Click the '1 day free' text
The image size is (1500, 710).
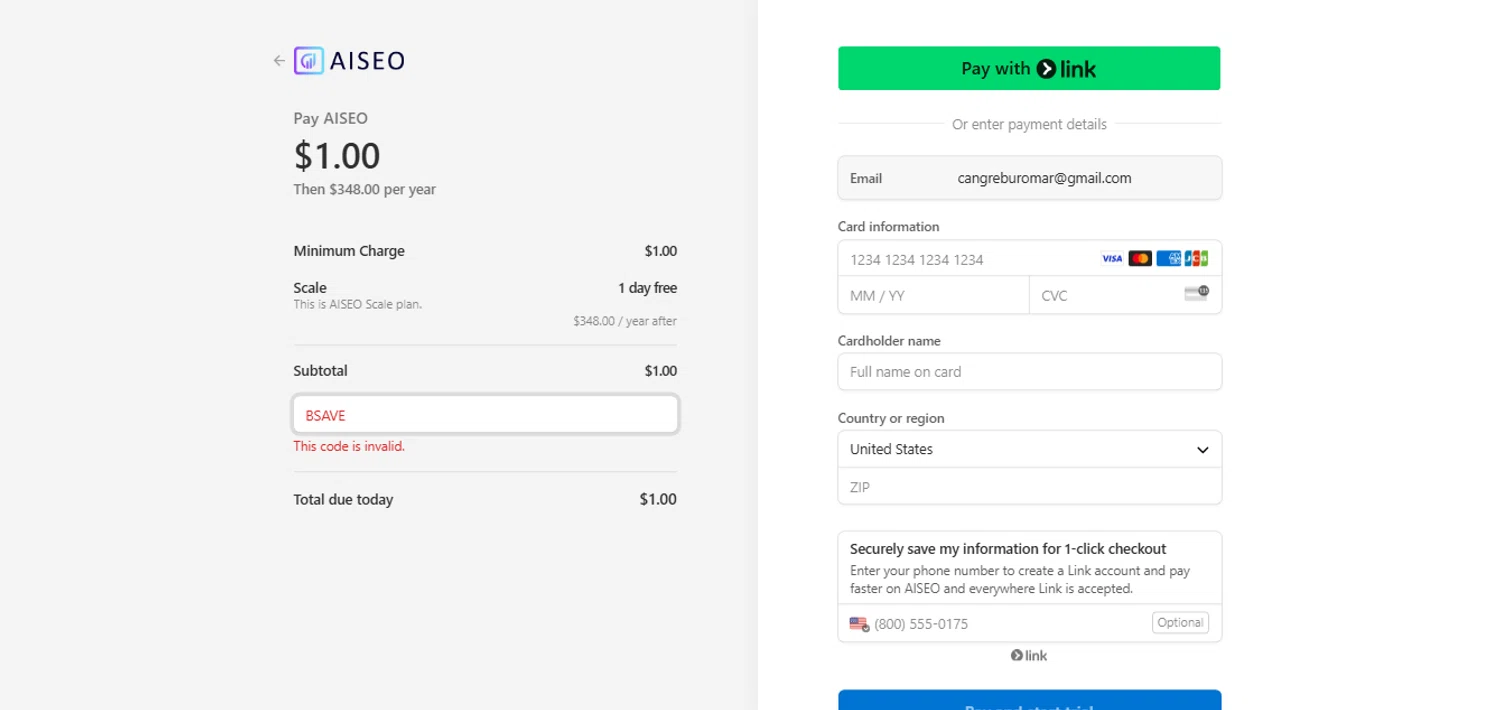[x=647, y=288]
